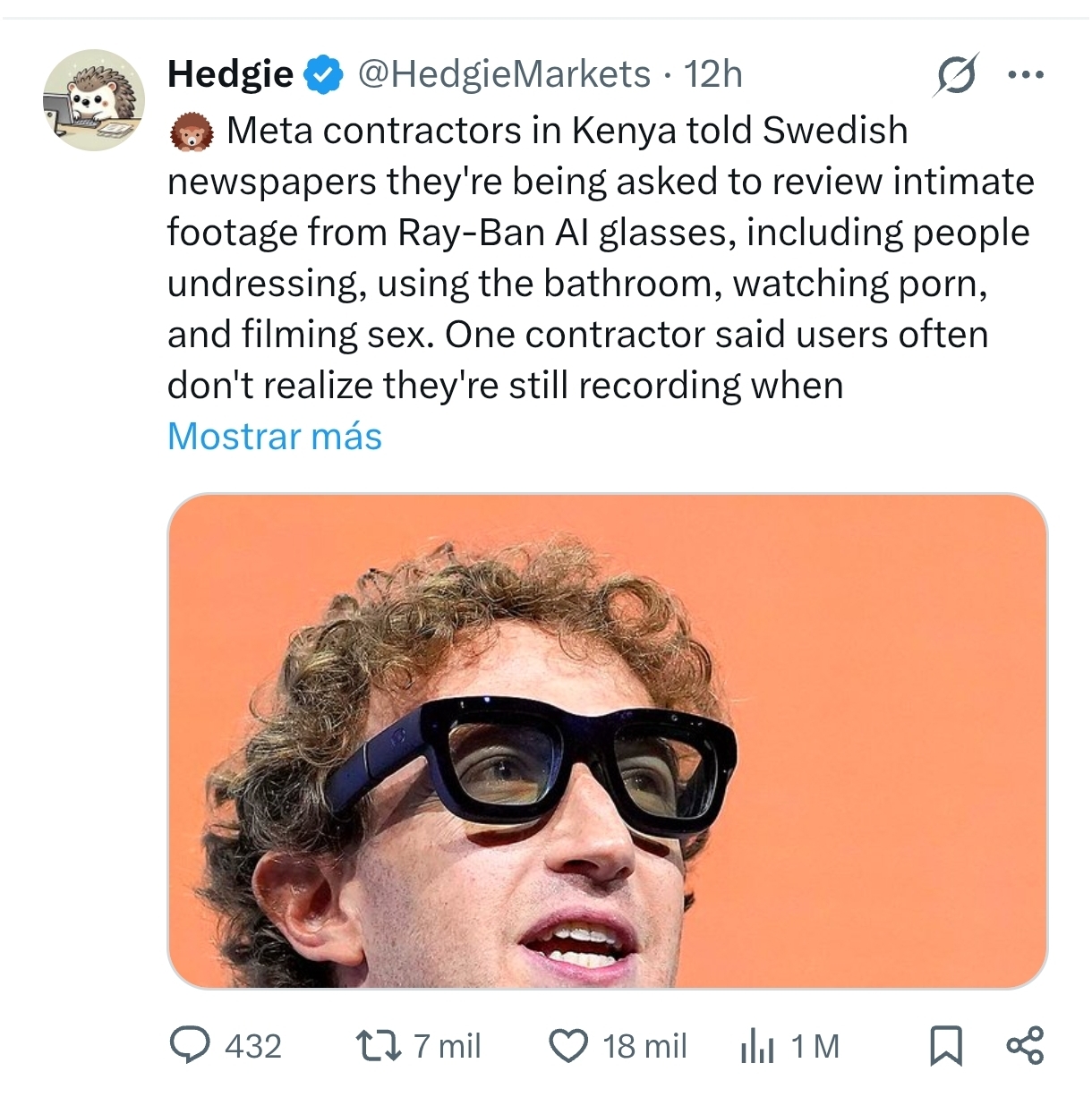The height and width of the screenshot is (1097, 1092).
Task: Open the three-dot more options menu
Action: click(1025, 74)
